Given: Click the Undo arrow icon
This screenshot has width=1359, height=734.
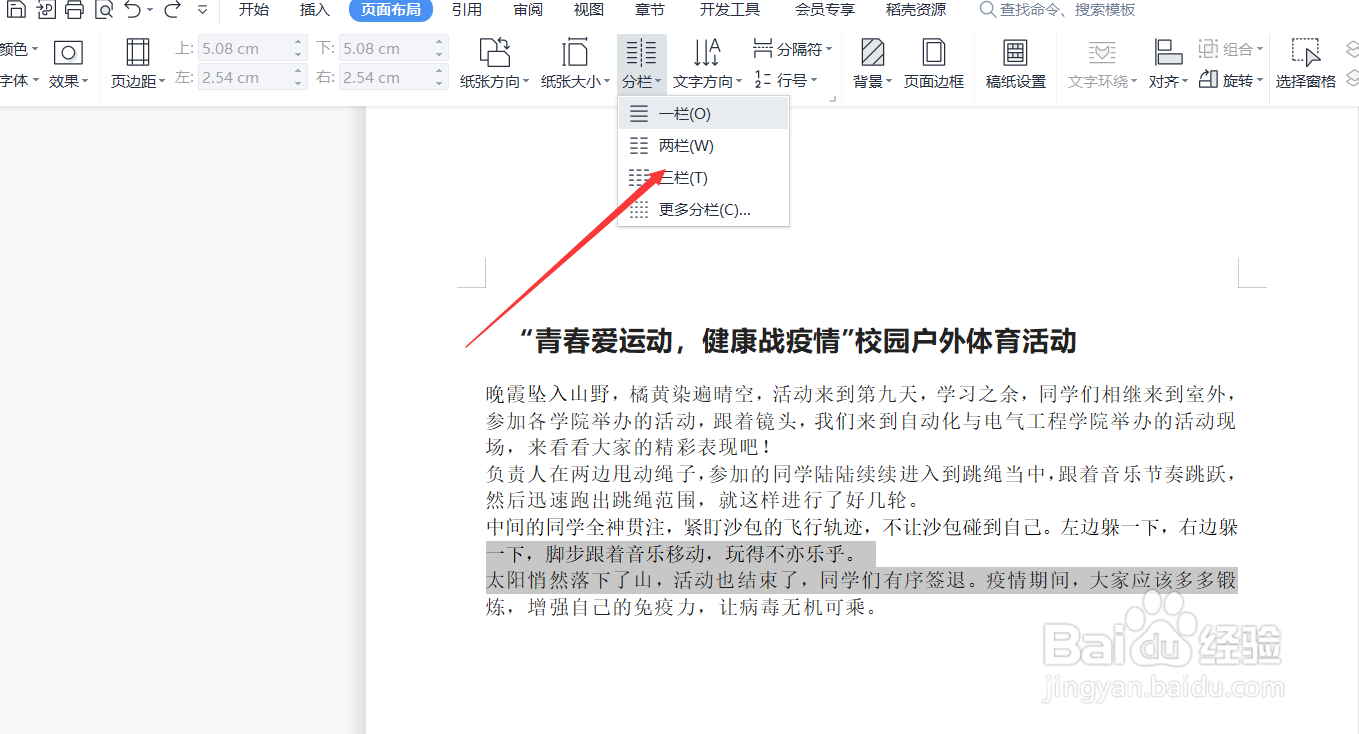Looking at the screenshot, I should 133,10.
